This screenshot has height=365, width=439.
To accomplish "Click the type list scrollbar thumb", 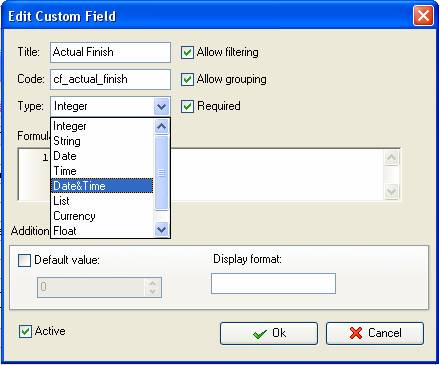I will point(162,173).
